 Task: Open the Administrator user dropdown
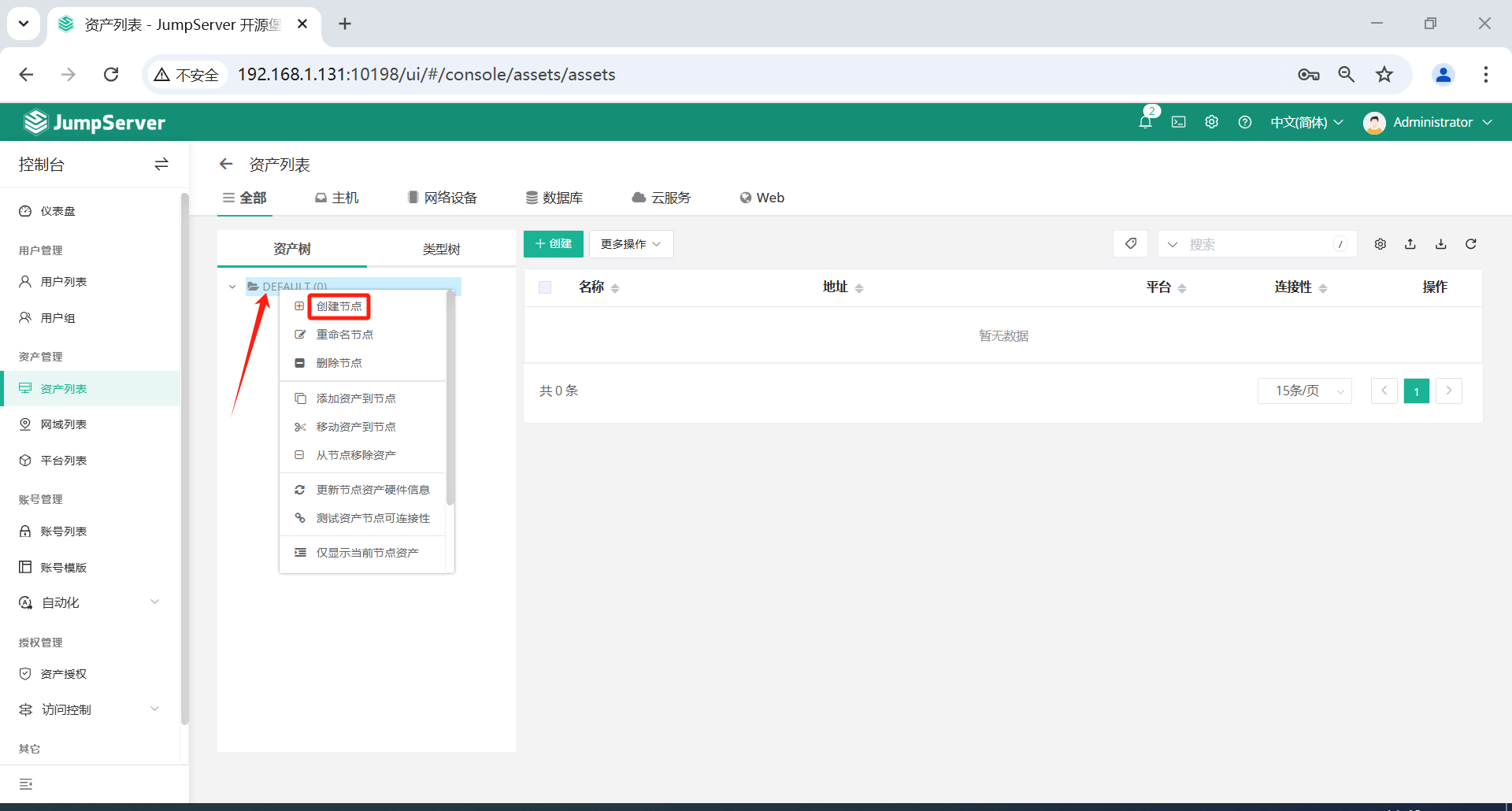(x=1443, y=122)
